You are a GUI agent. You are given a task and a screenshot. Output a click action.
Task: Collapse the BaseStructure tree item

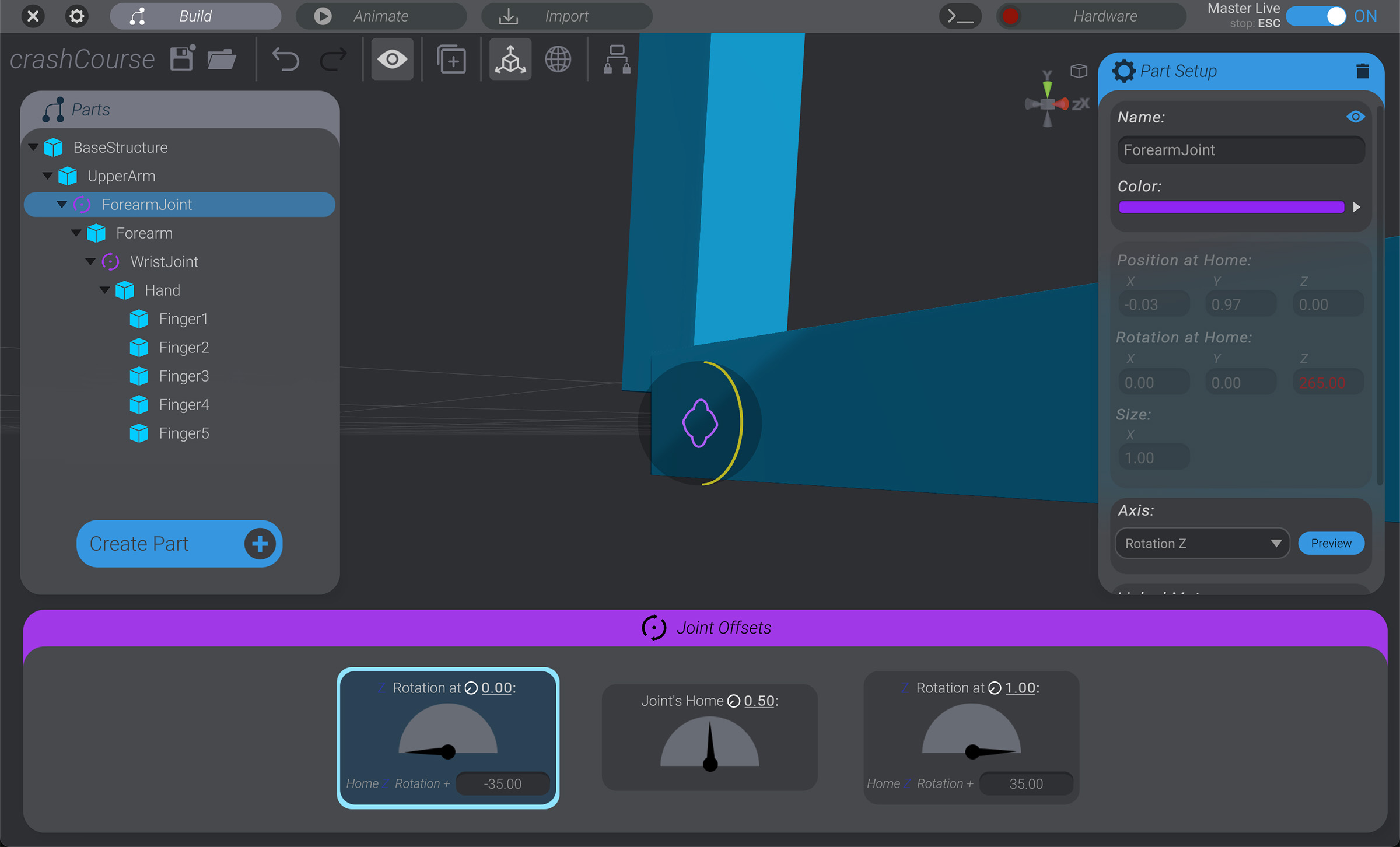click(x=33, y=147)
